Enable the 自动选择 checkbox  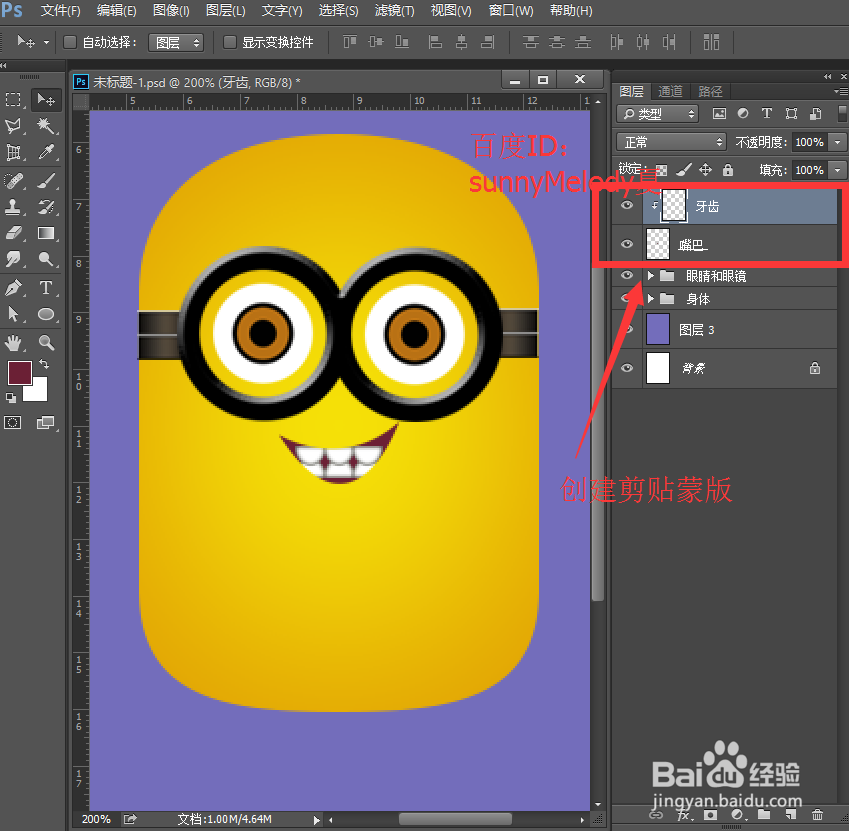[x=70, y=42]
